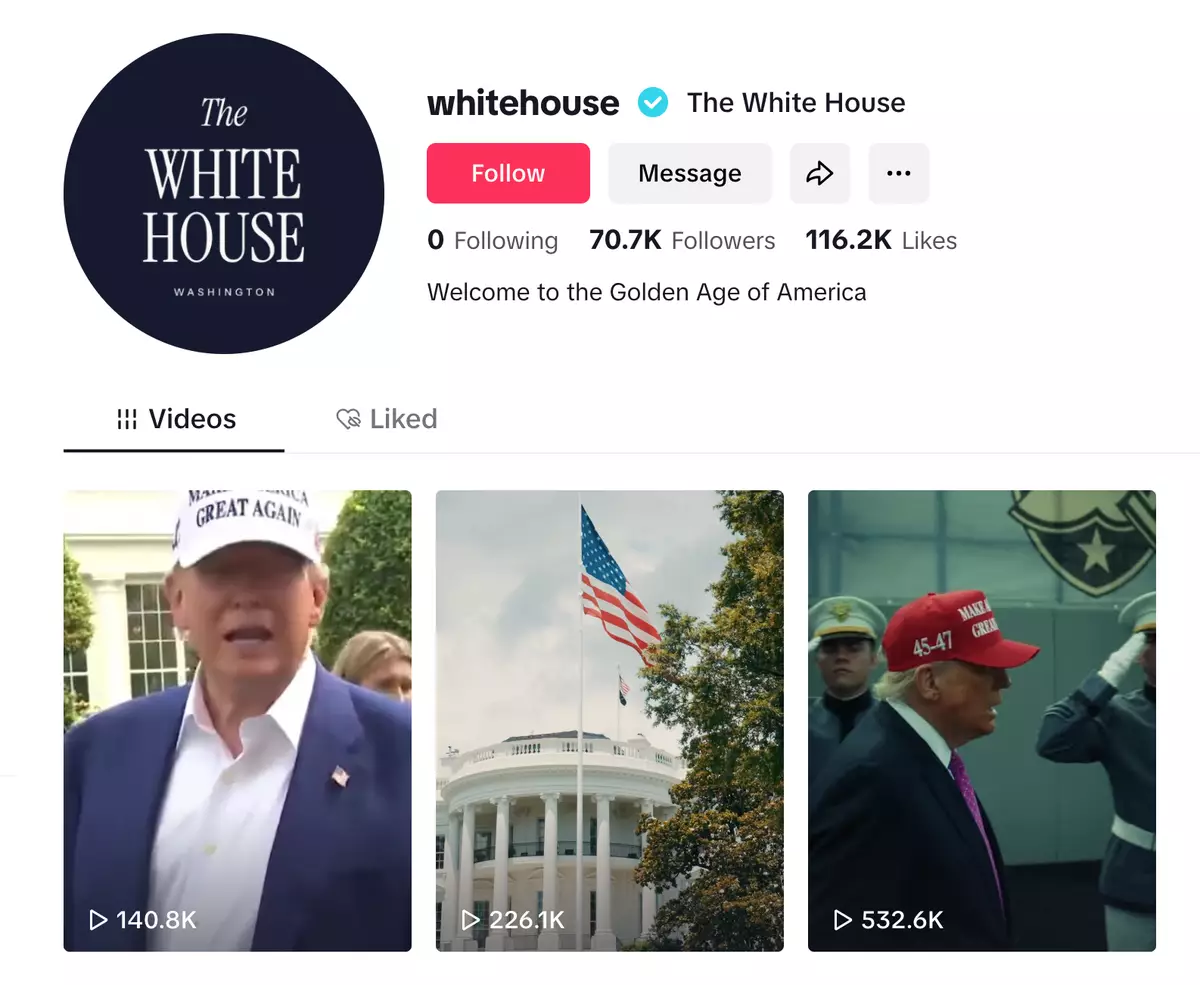Open The White House profile picture
1200x985 pixels.
coord(224,193)
